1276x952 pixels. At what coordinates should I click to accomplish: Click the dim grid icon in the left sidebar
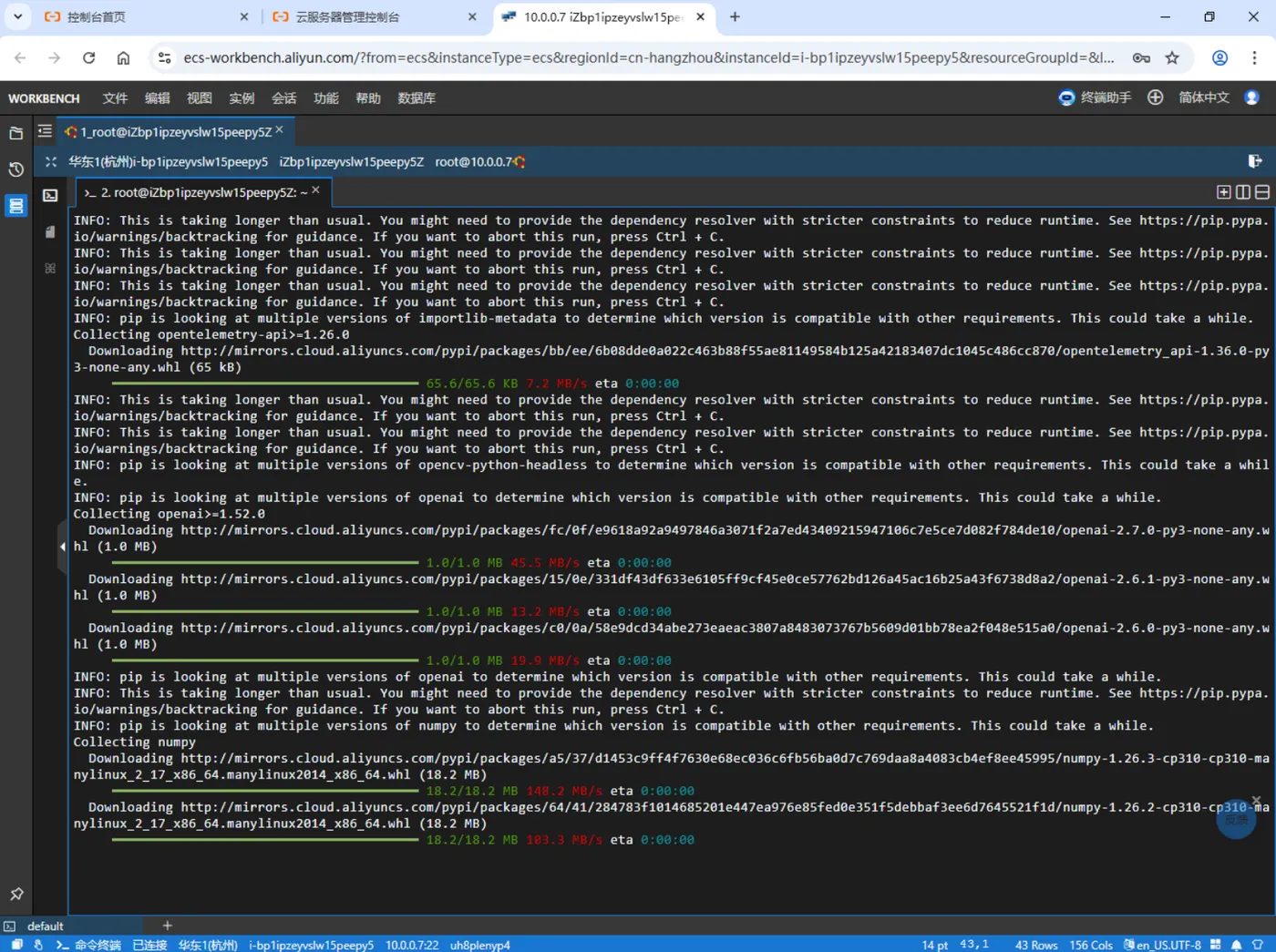[x=50, y=268]
